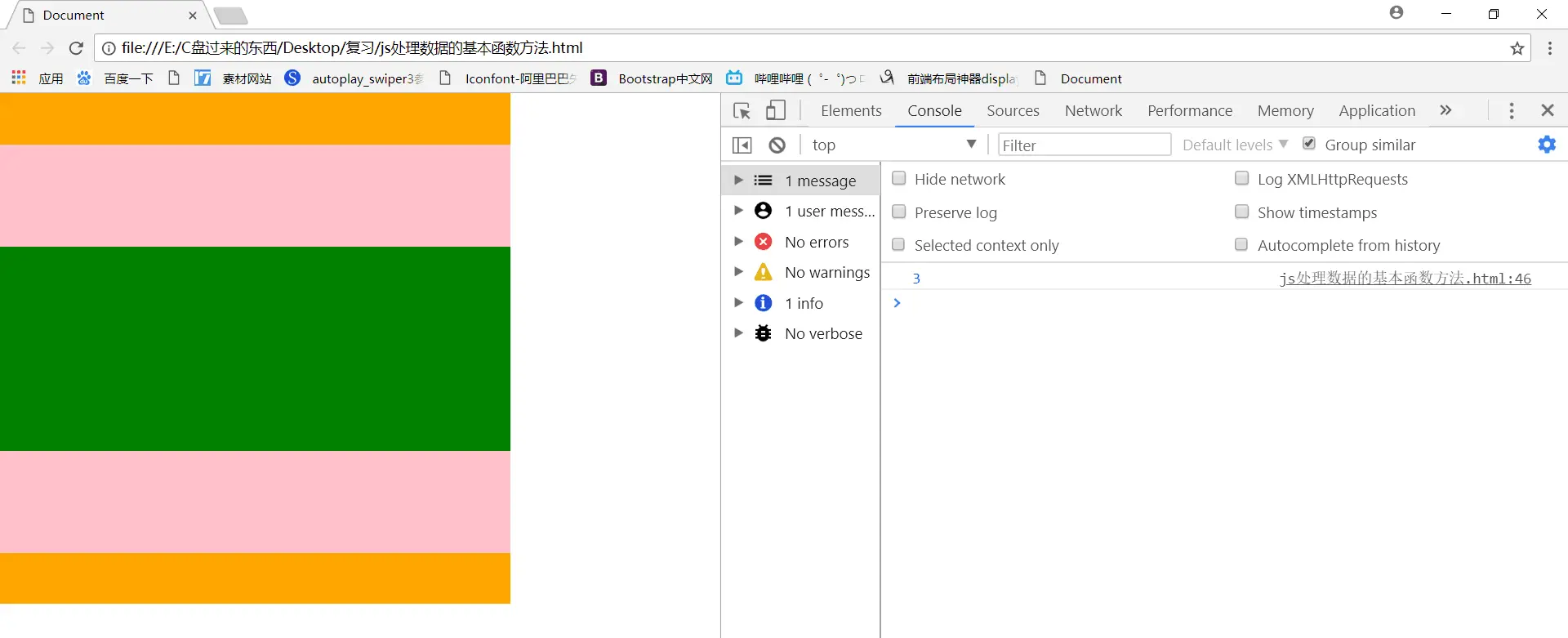The width and height of the screenshot is (1568, 638).
Task: Open the autoplay_swiper3 bookmark icon
Action: (x=292, y=78)
